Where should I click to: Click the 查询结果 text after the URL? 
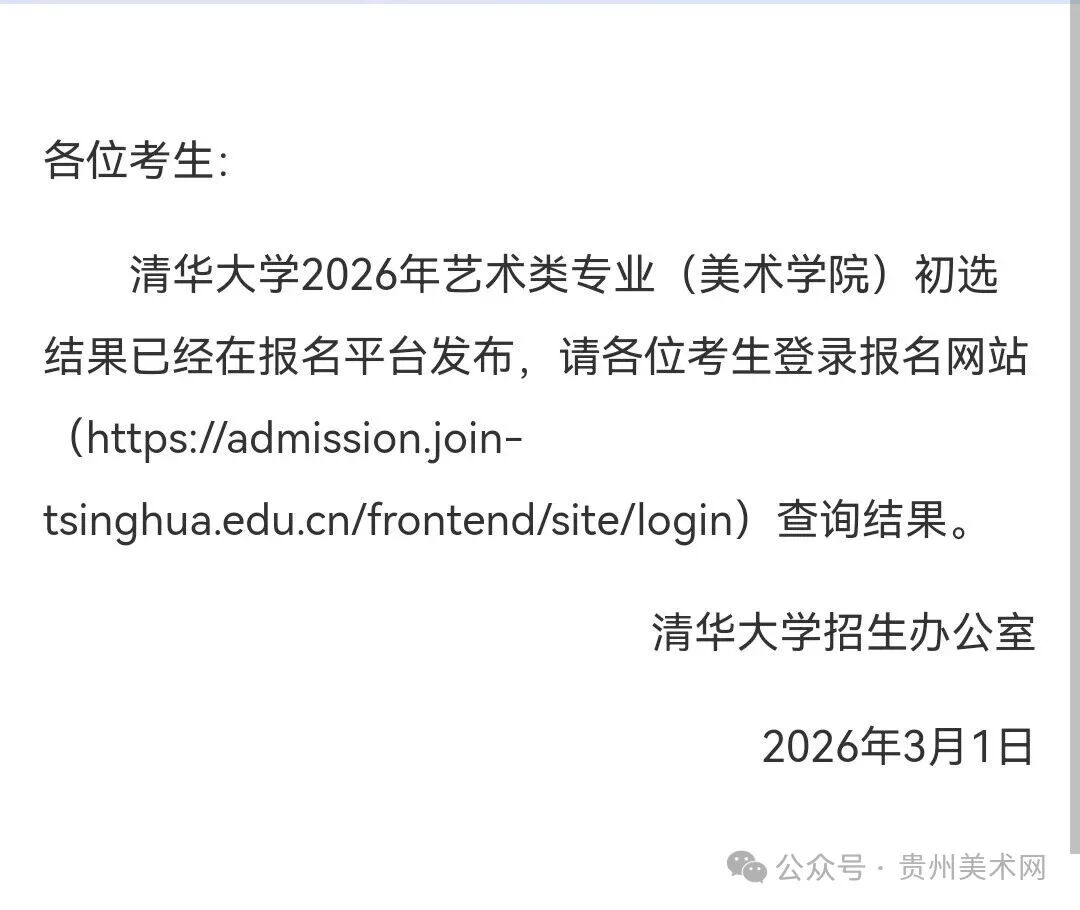tap(860, 520)
